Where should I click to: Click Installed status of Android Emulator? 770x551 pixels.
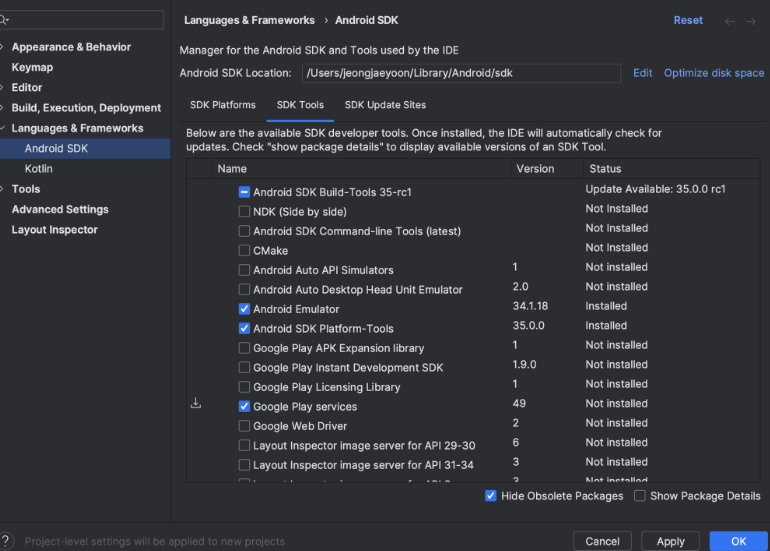tap(606, 306)
